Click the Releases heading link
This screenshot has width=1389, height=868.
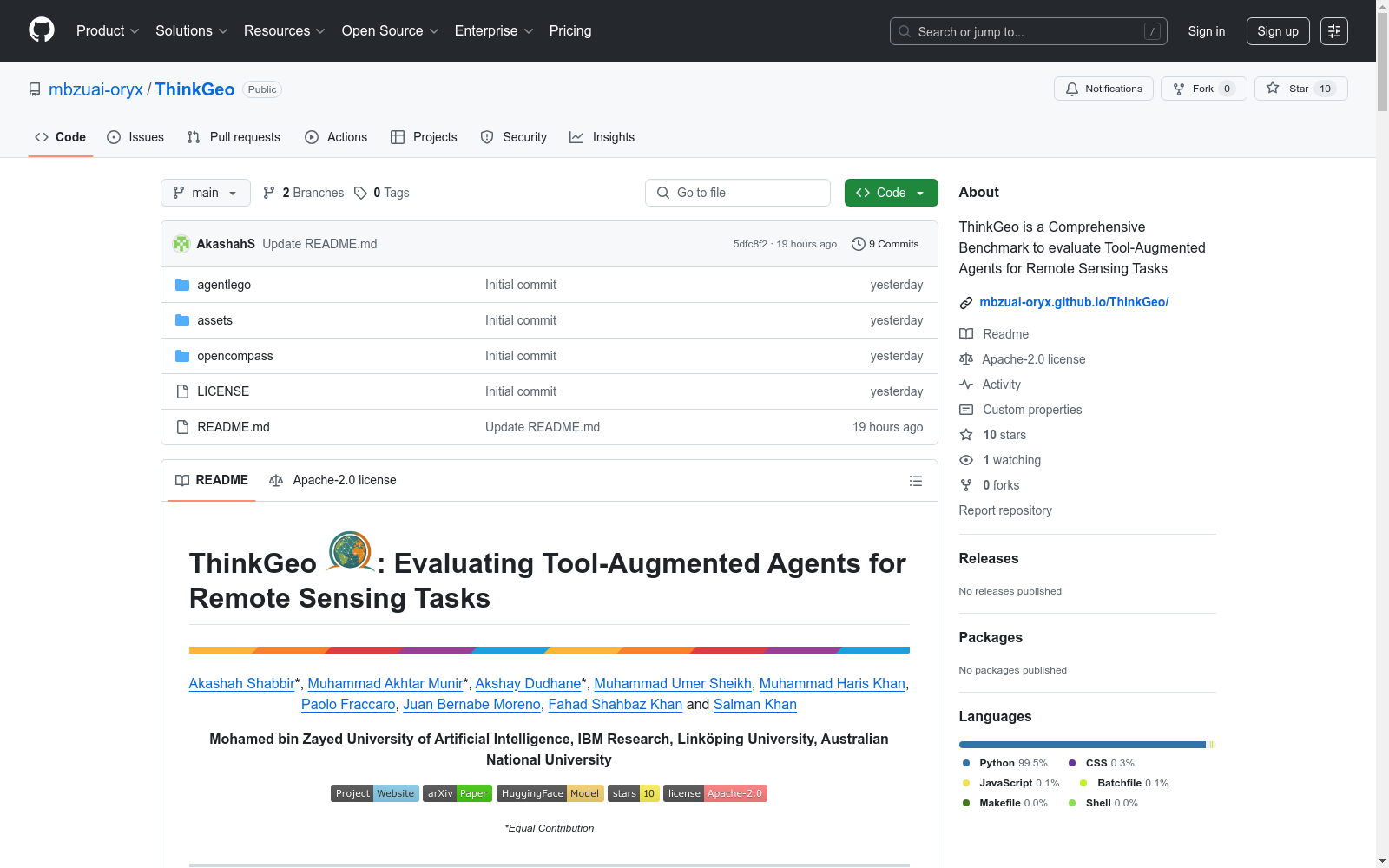(989, 559)
